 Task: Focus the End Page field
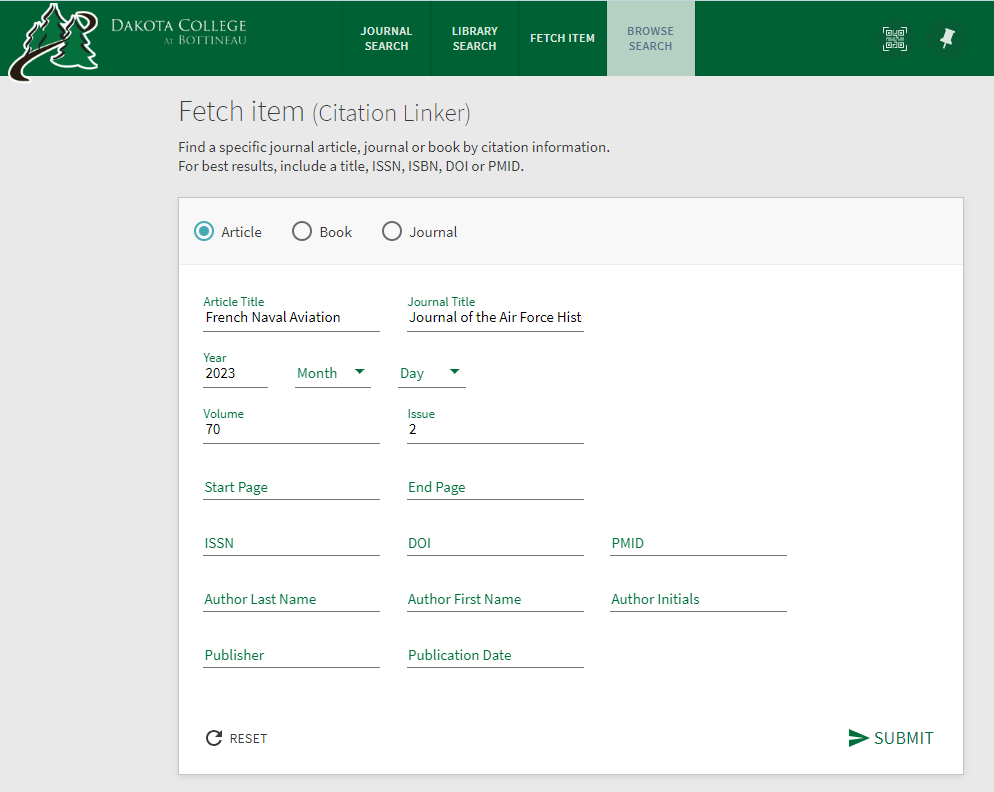[x=495, y=487]
